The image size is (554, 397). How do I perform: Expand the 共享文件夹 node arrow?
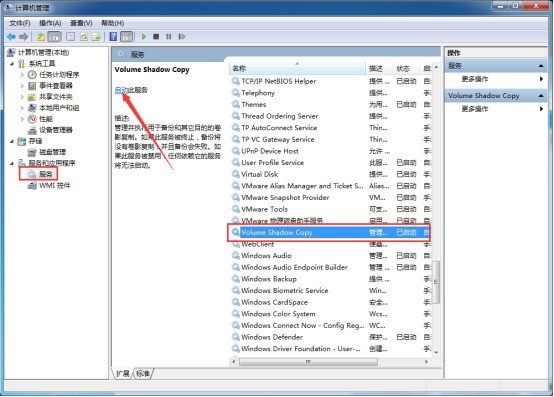(x=22, y=97)
